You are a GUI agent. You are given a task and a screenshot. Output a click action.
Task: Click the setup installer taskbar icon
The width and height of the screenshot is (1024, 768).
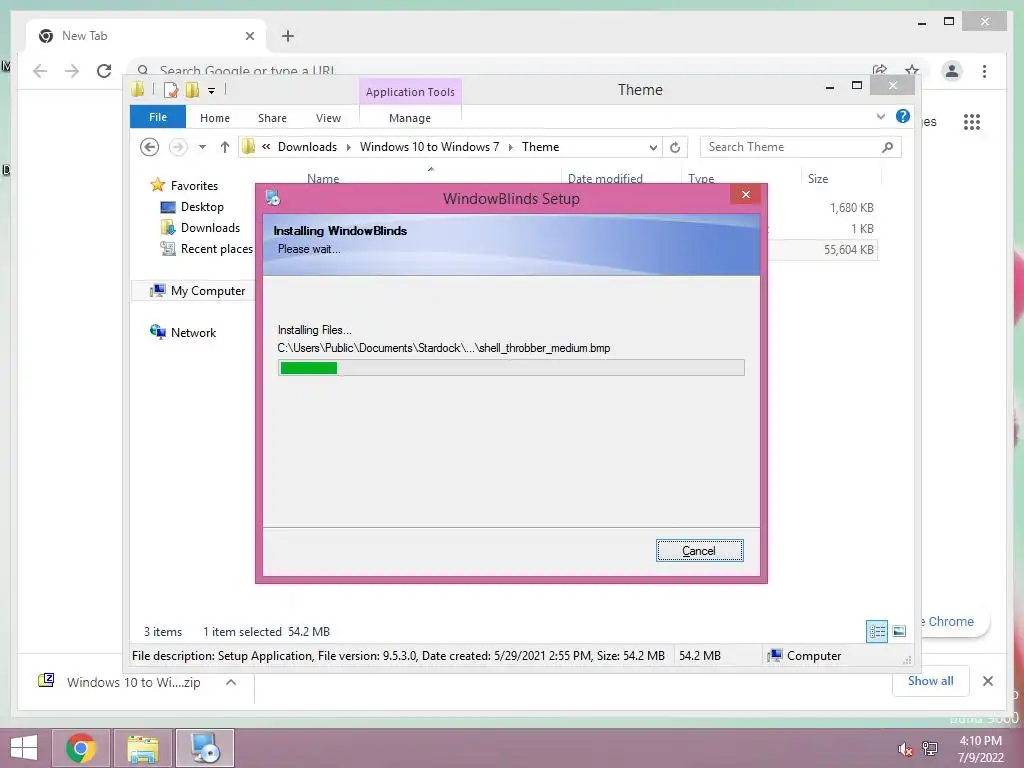205,748
